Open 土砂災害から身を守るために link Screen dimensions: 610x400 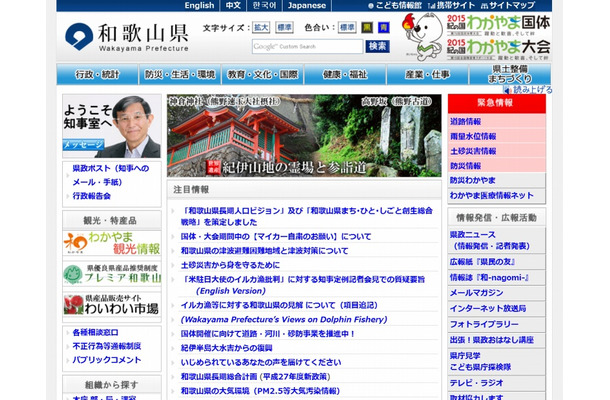click(230, 265)
